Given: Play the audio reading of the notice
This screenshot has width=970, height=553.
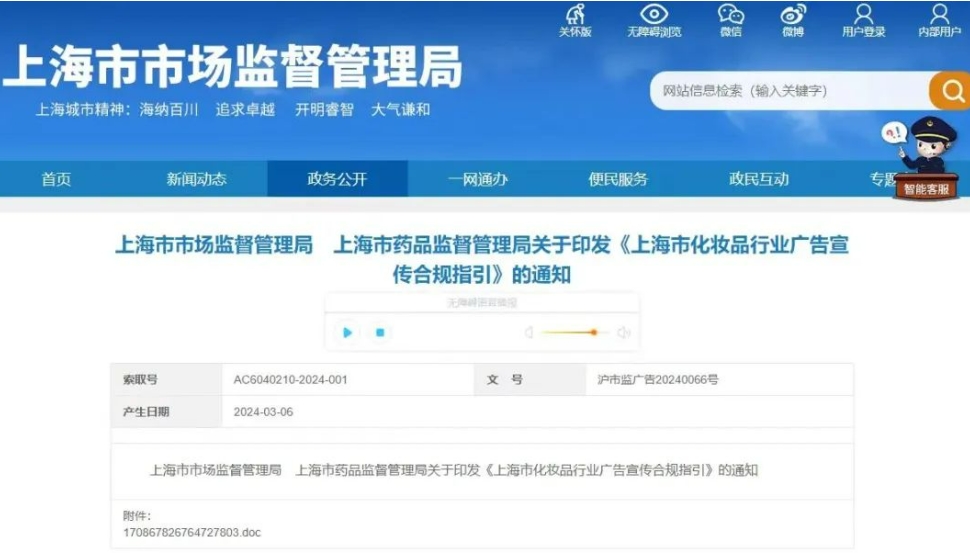Looking at the screenshot, I should pyautogui.click(x=347, y=332).
